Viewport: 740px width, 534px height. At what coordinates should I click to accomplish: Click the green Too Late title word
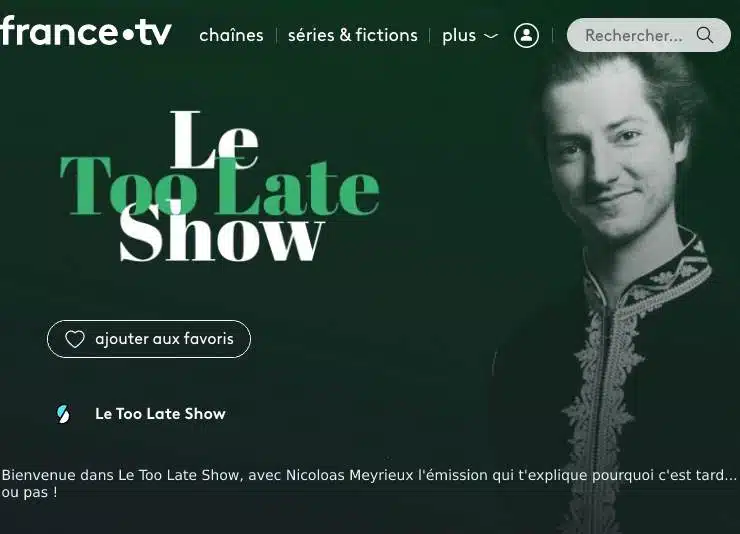tap(220, 186)
